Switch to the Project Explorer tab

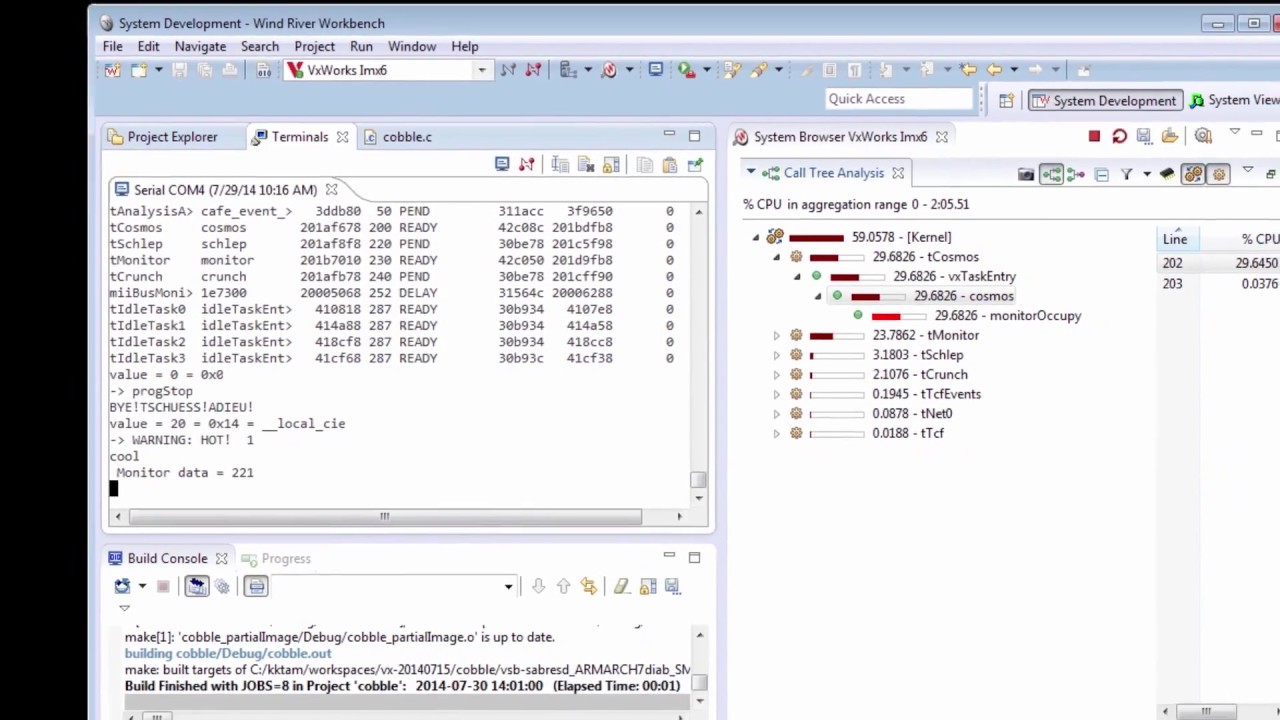pos(162,137)
